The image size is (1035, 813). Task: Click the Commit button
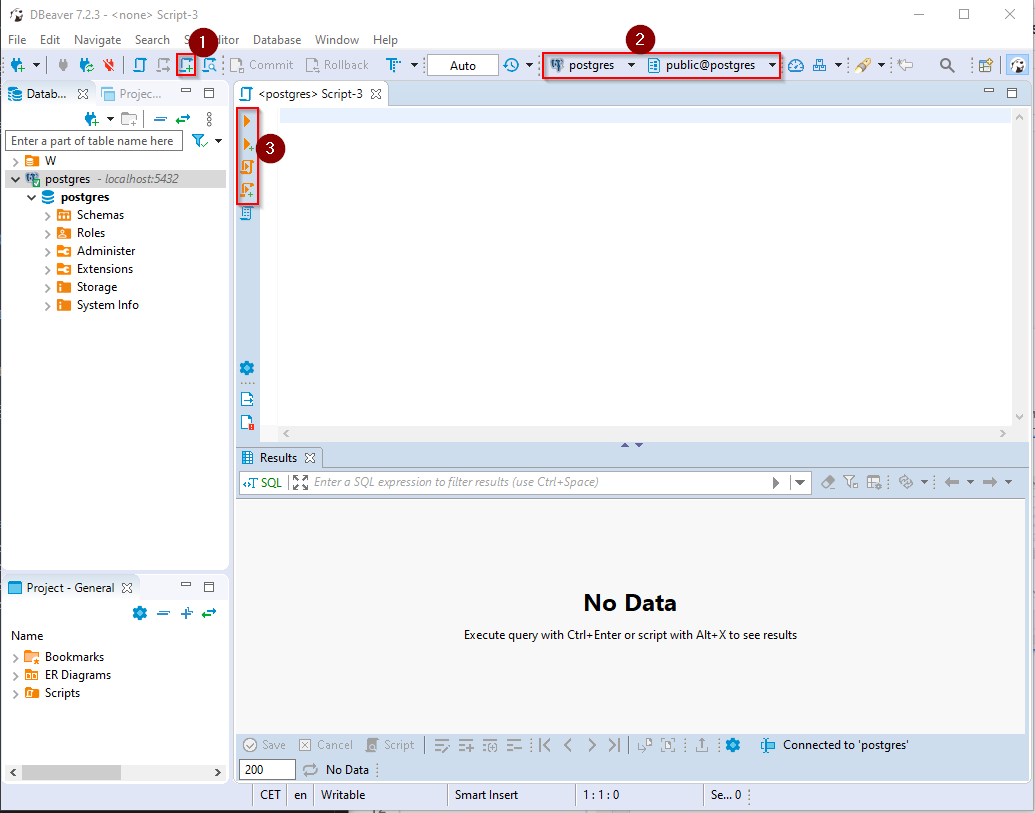(261, 65)
